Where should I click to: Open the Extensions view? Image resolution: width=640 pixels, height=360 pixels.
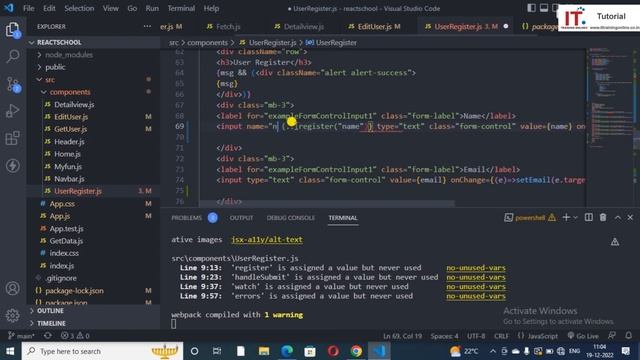point(13,138)
